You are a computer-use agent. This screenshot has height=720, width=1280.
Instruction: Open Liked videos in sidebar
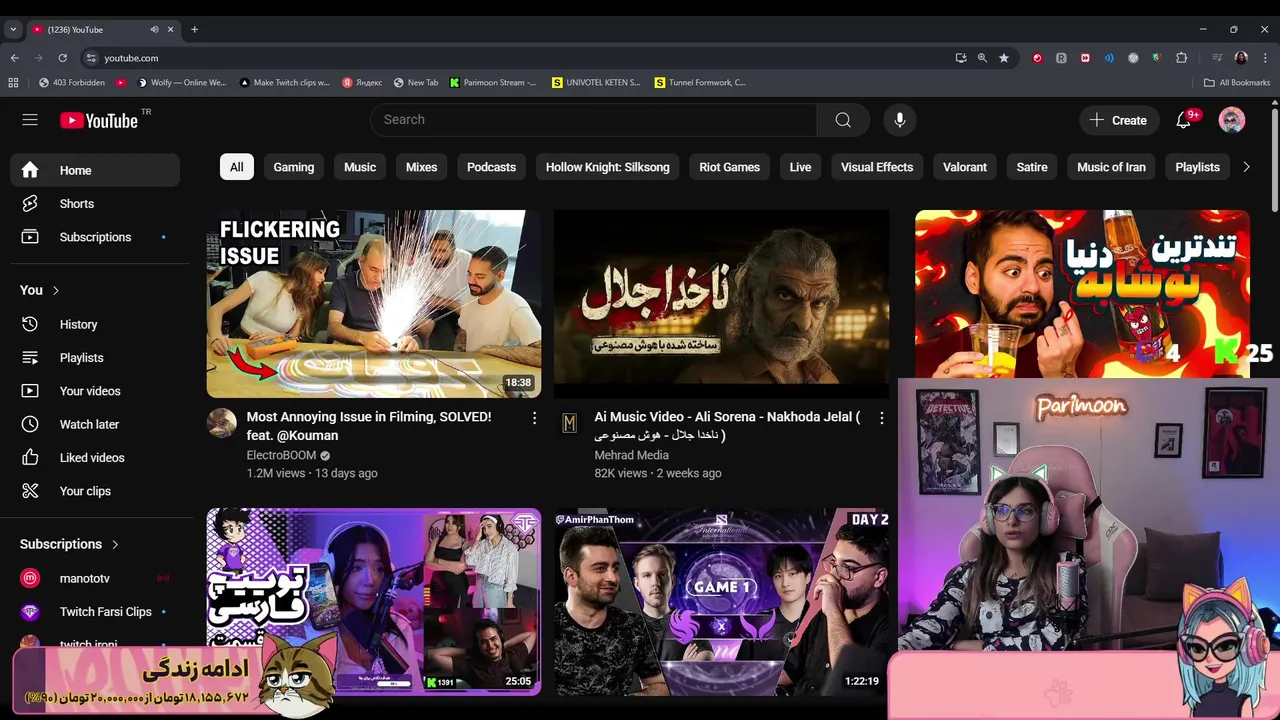pyautogui.click(x=95, y=458)
